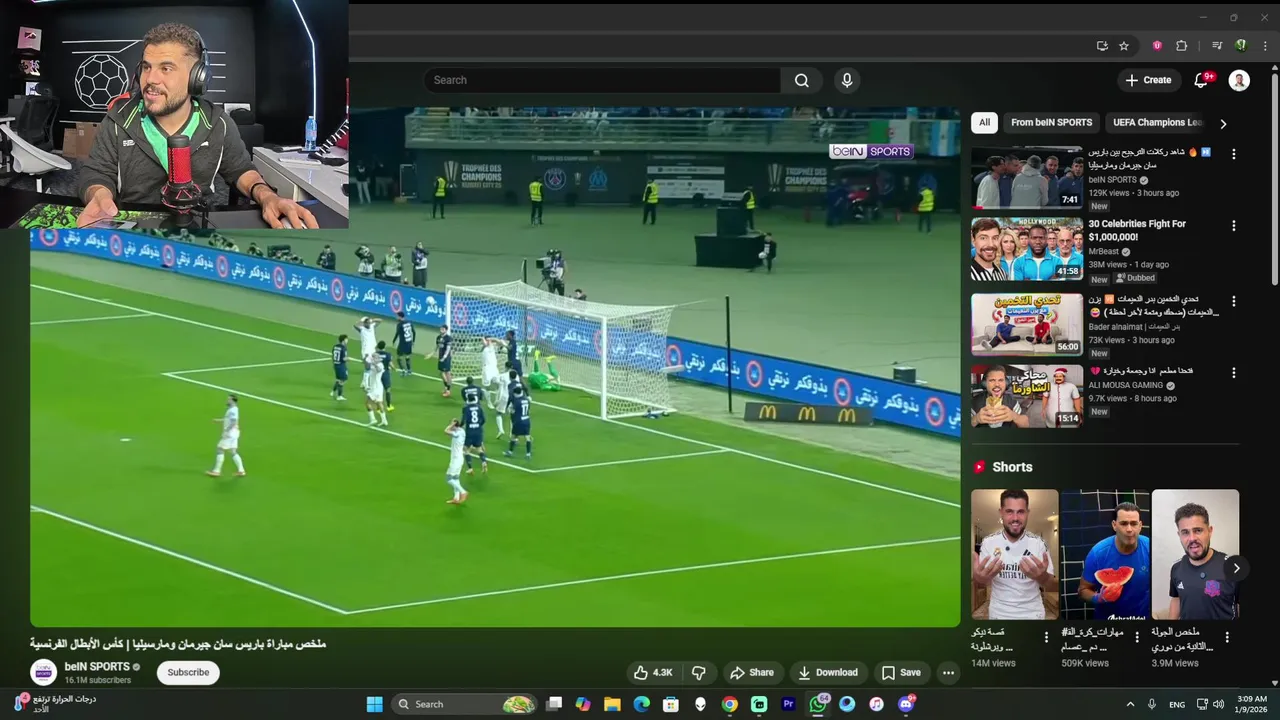
Task: Open beIN SPORTS channel avatar
Action: pyautogui.click(x=43, y=672)
